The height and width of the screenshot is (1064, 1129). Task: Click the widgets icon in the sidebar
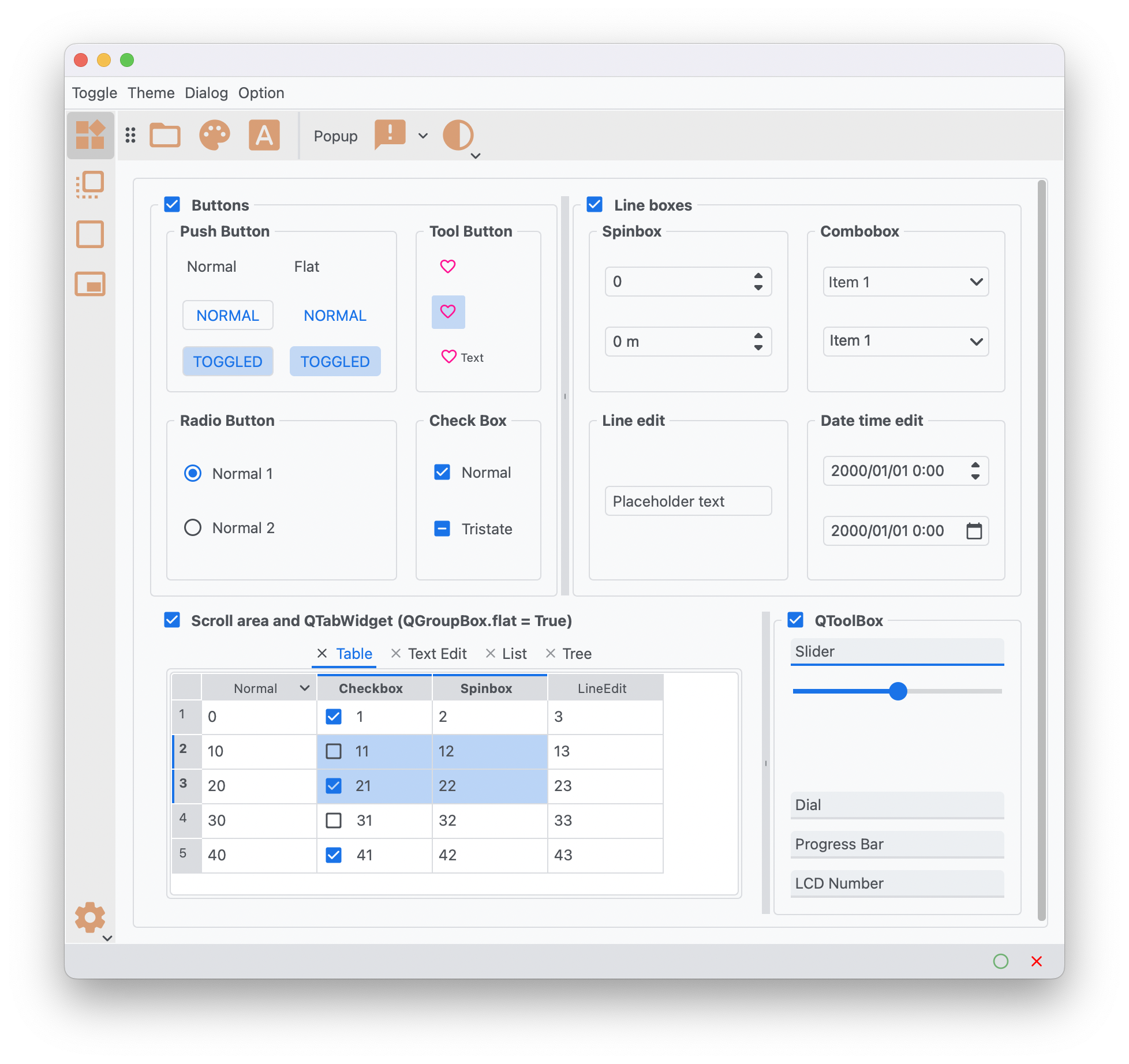pyautogui.click(x=90, y=135)
